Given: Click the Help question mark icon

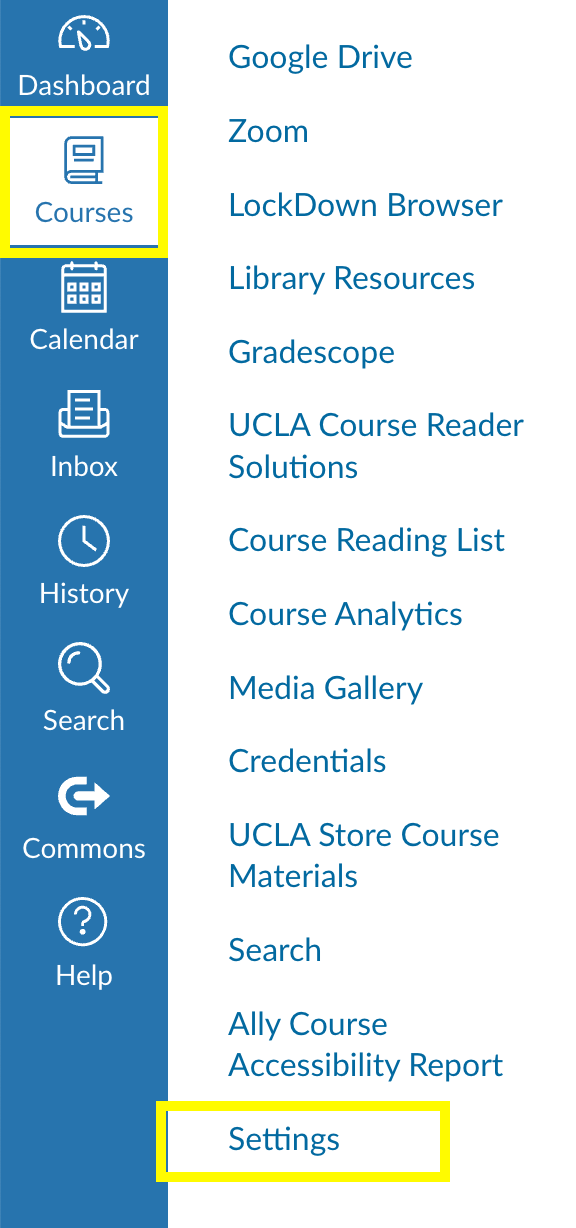Looking at the screenshot, I should (84, 923).
